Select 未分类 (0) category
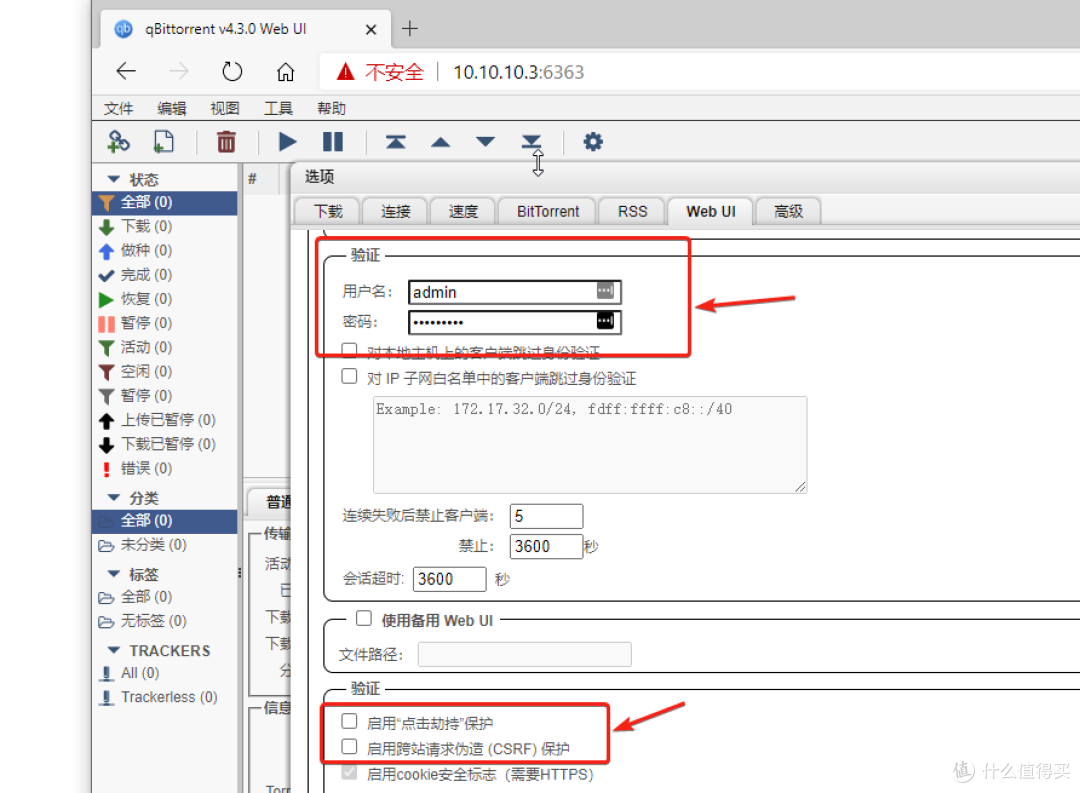This screenshot has width=1080, height=793. (143, 544)
